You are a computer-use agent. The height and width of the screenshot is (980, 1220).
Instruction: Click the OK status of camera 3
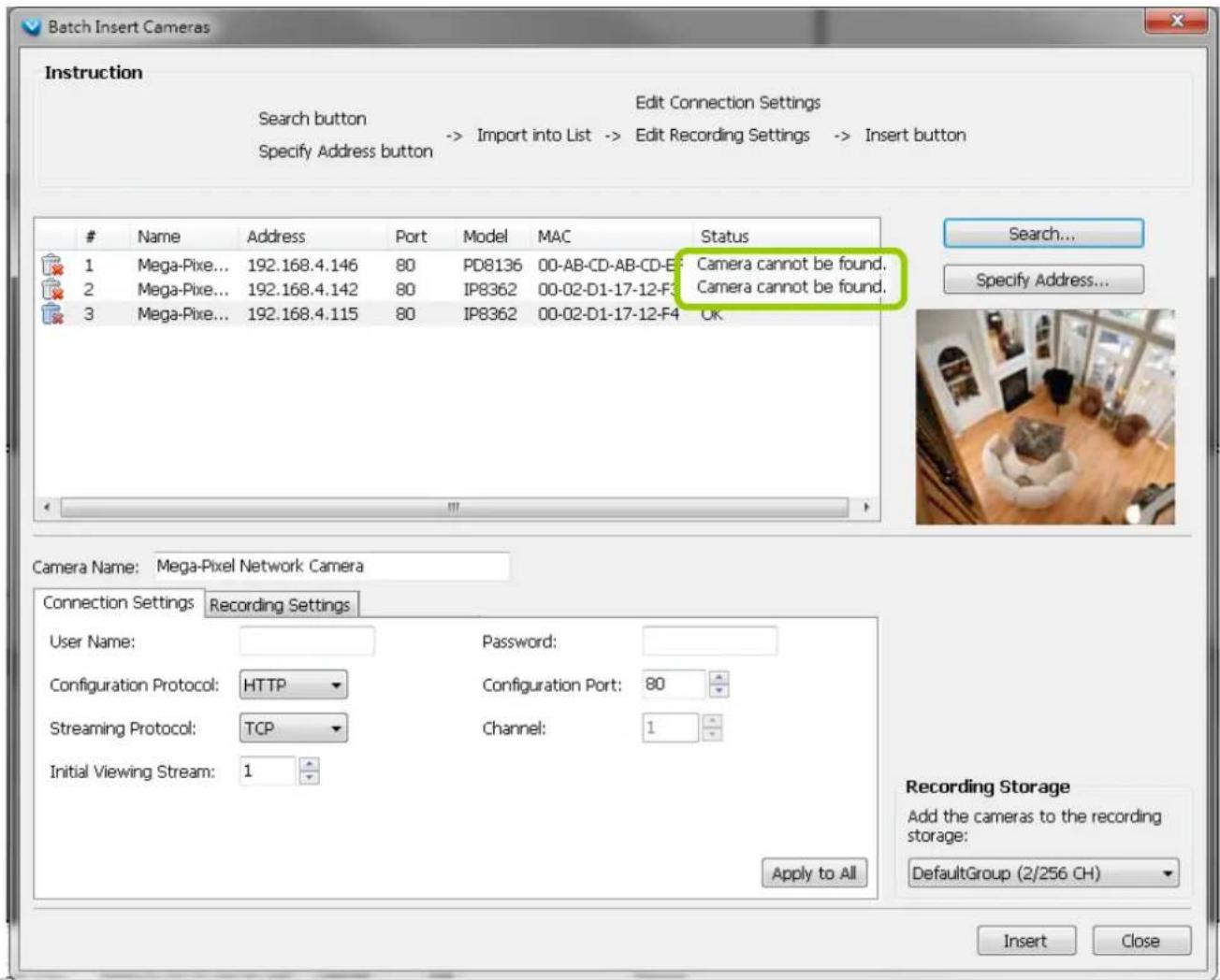(x=712, y=316)
